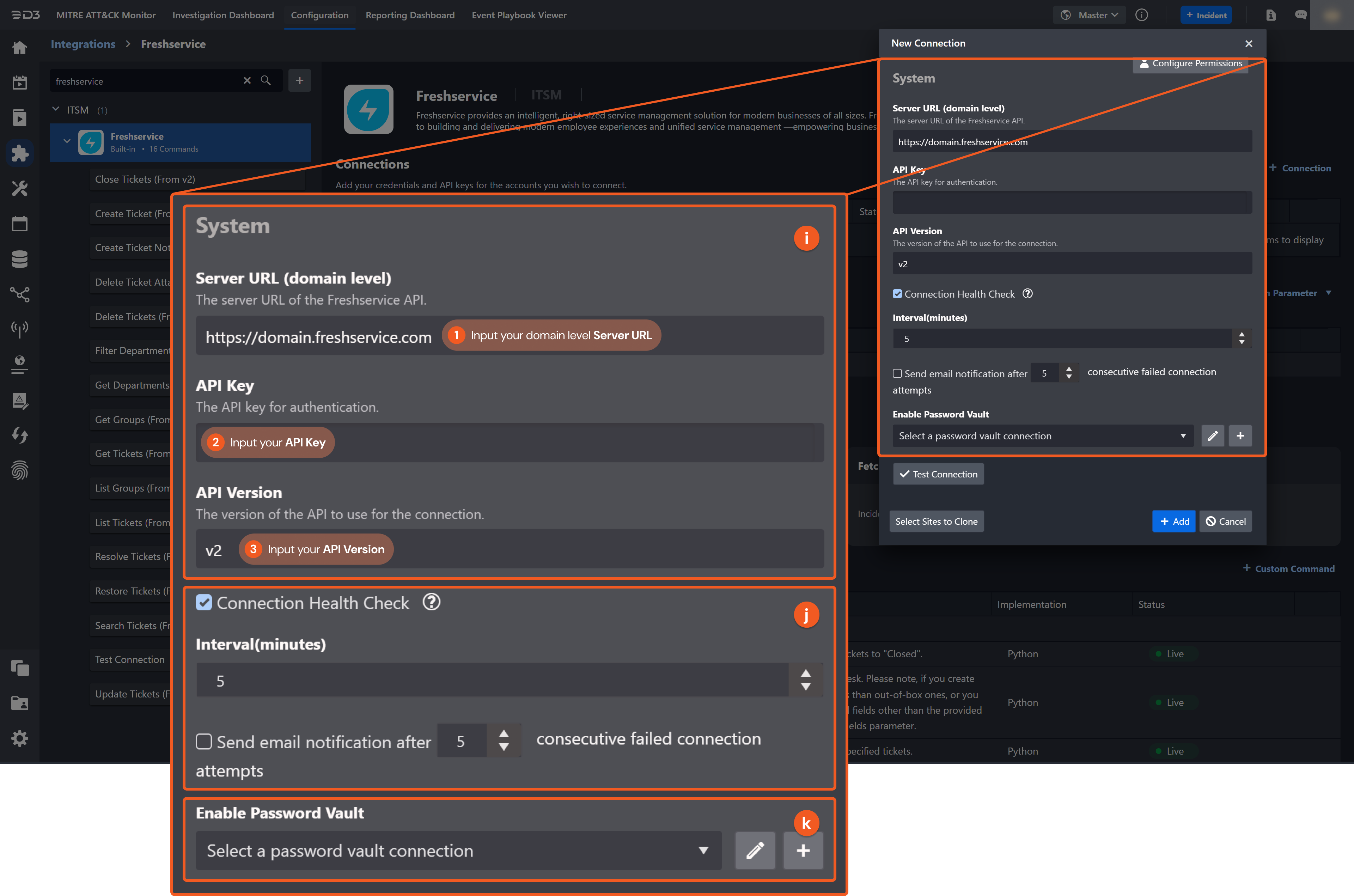Open the Home dashboard icon
Screen dimensions: 1354x896
click(x=20, y=48)
